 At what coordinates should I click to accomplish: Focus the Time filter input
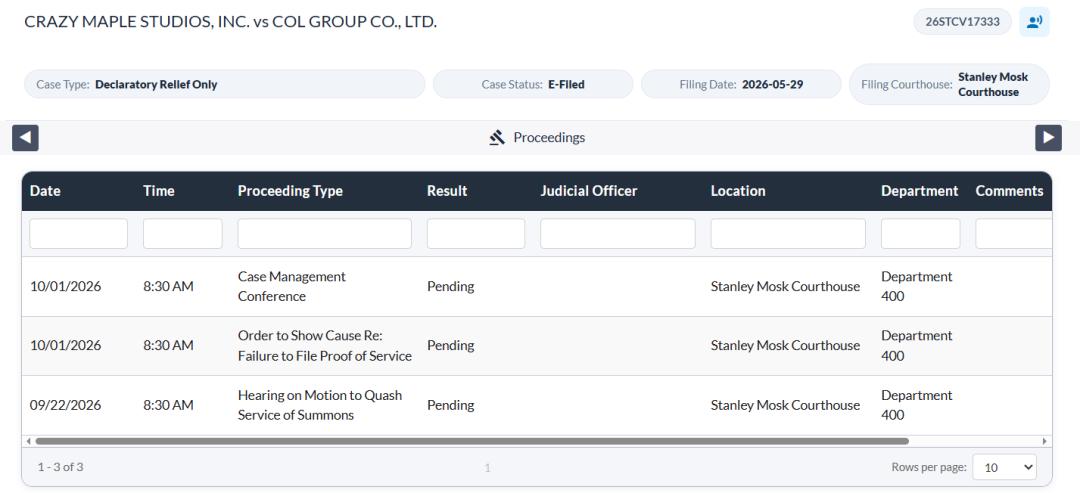tap(183, 233)
